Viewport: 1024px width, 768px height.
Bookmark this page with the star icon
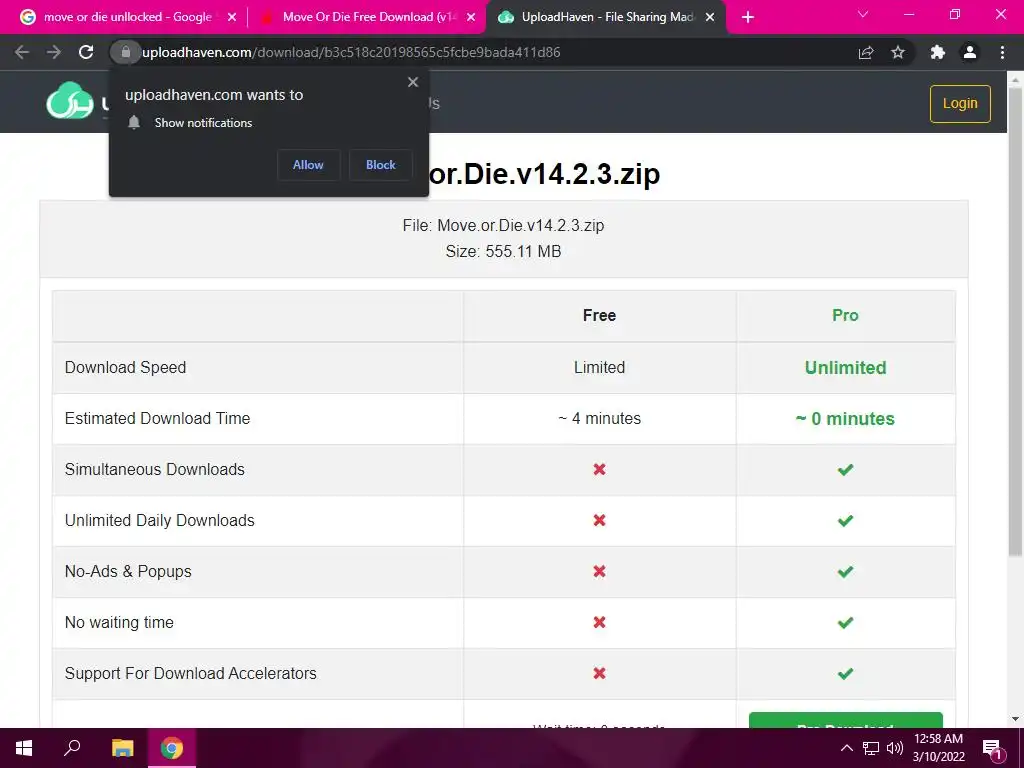tap(898, 52)
